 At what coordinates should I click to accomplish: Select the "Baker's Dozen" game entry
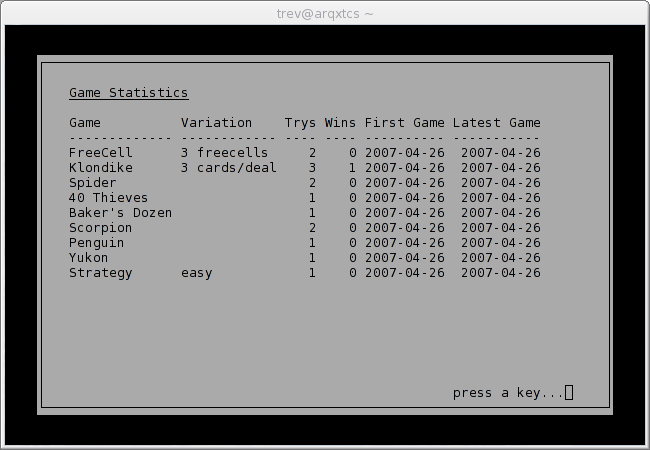tap(120, 213)
